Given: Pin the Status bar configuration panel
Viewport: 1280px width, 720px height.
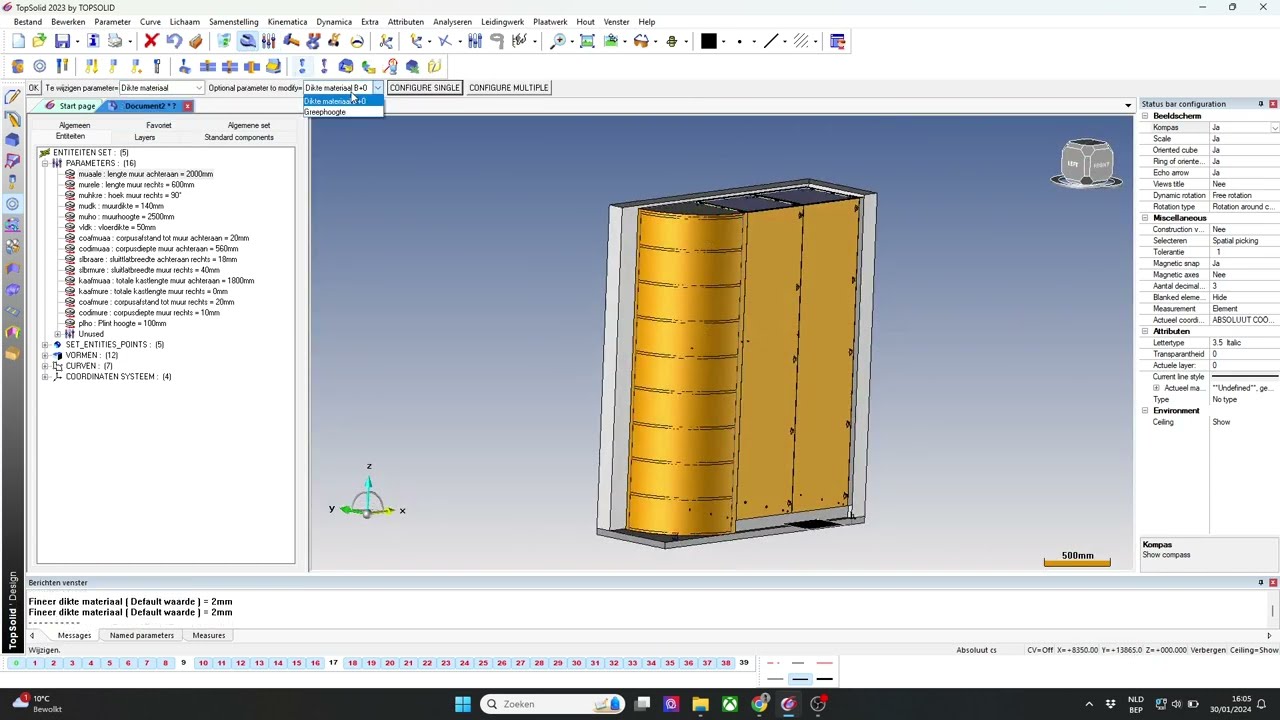Looking at the screenshot, I should point(1260,104).
